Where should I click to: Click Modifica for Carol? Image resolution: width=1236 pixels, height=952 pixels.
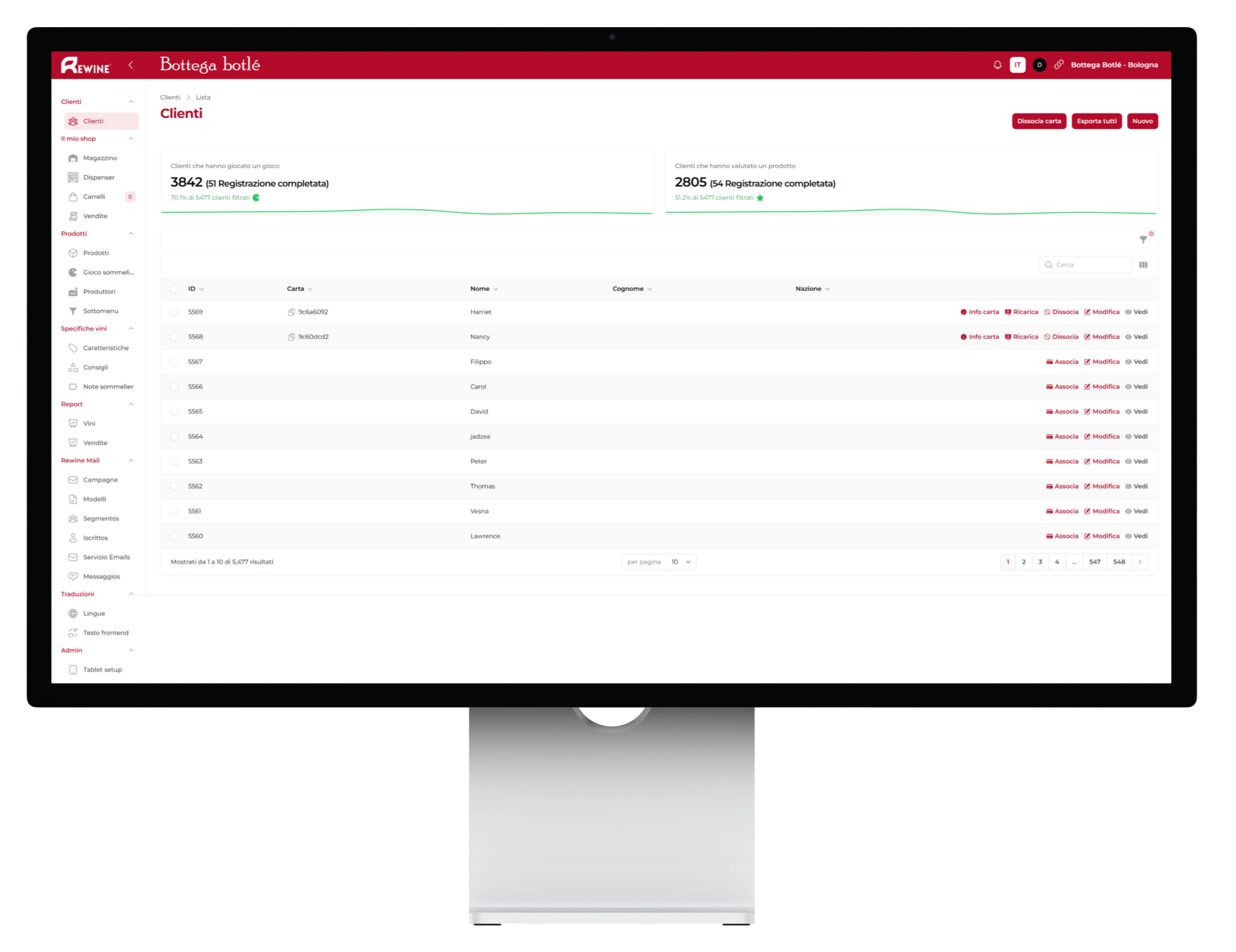1102,386
